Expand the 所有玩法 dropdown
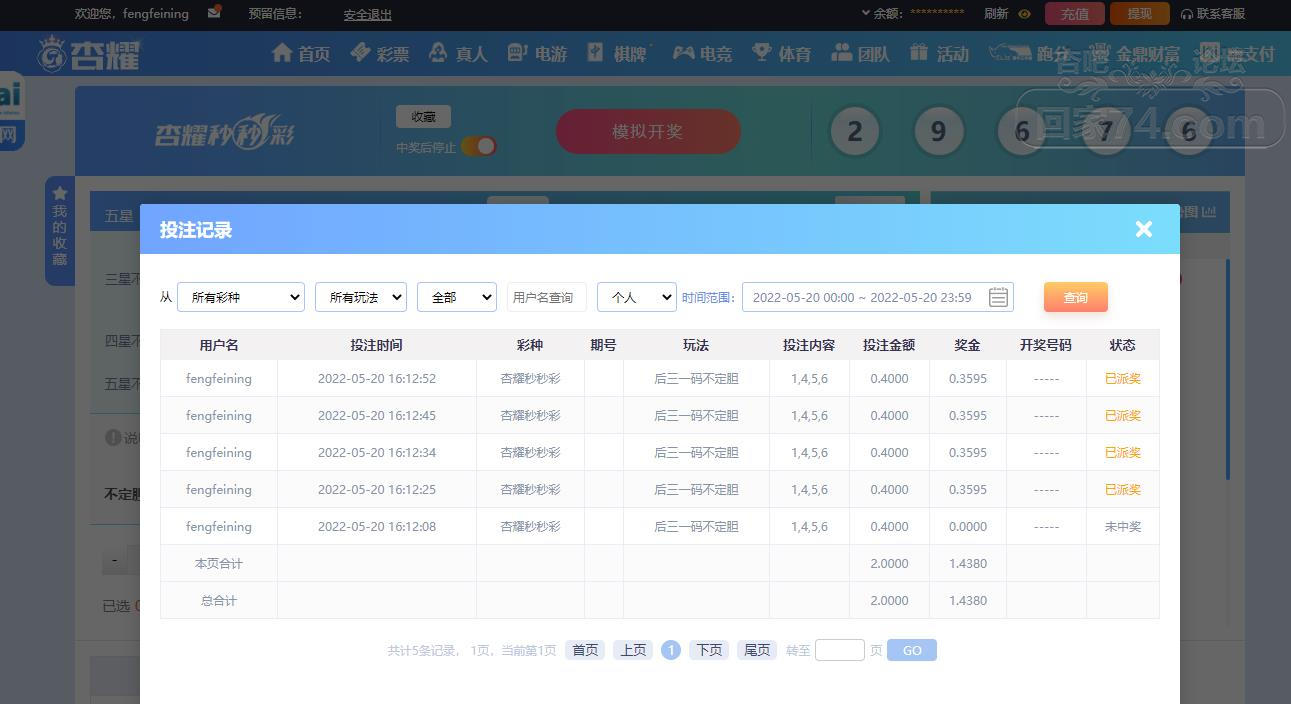The image size is (1291, 704). 360,297
